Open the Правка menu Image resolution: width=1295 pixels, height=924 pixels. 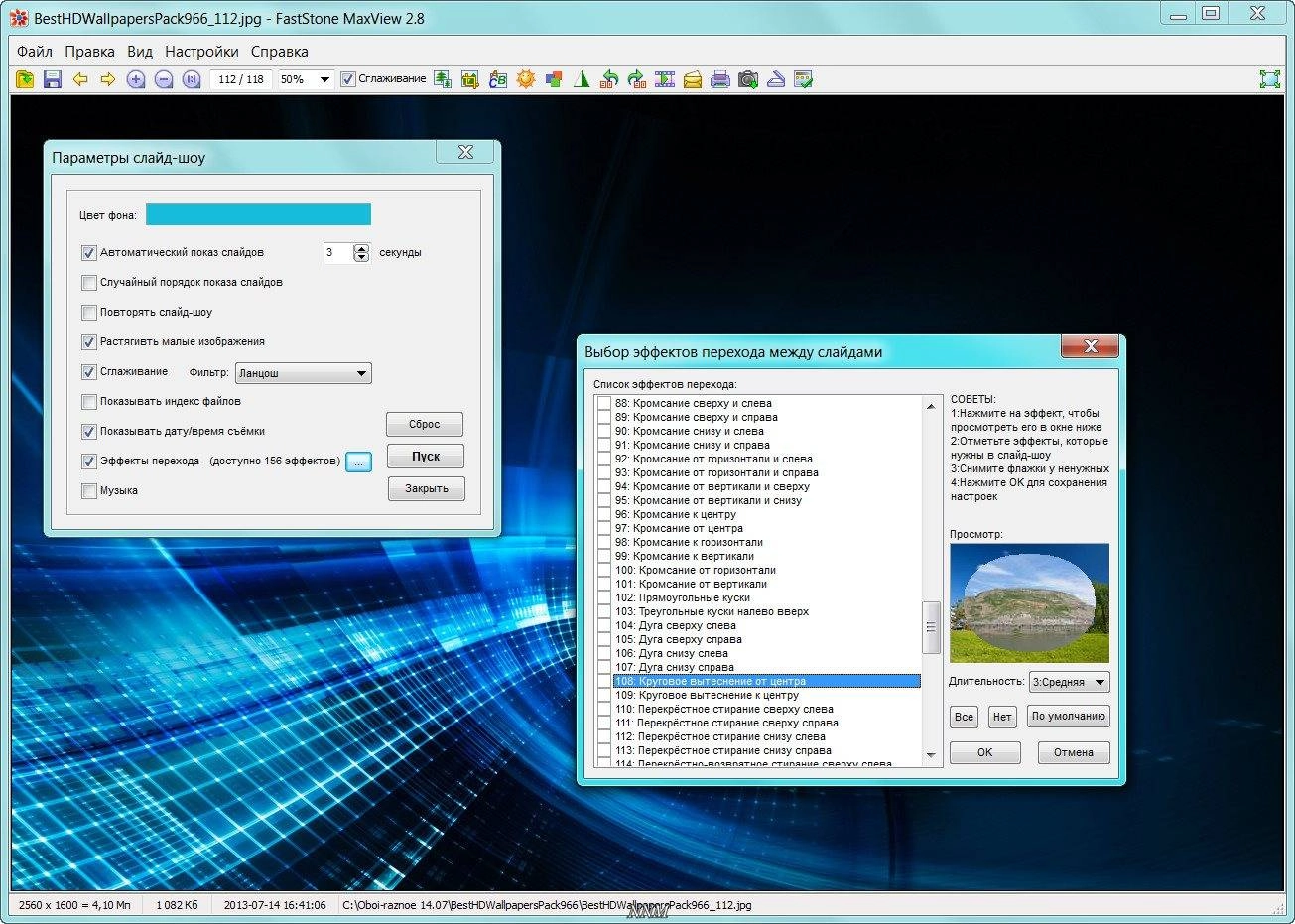point(89,52)
